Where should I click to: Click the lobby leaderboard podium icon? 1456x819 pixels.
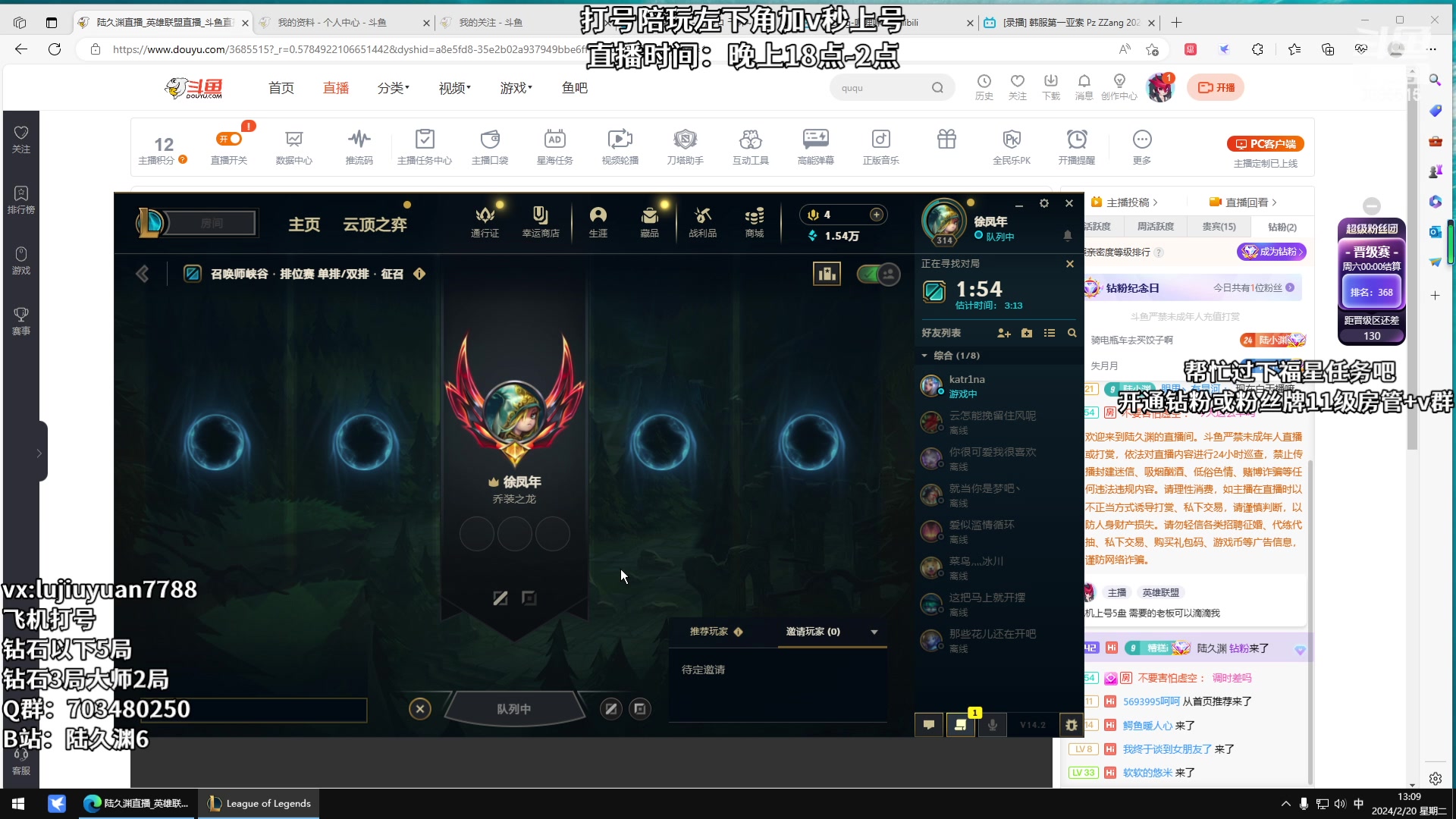[x=827, y=274]
